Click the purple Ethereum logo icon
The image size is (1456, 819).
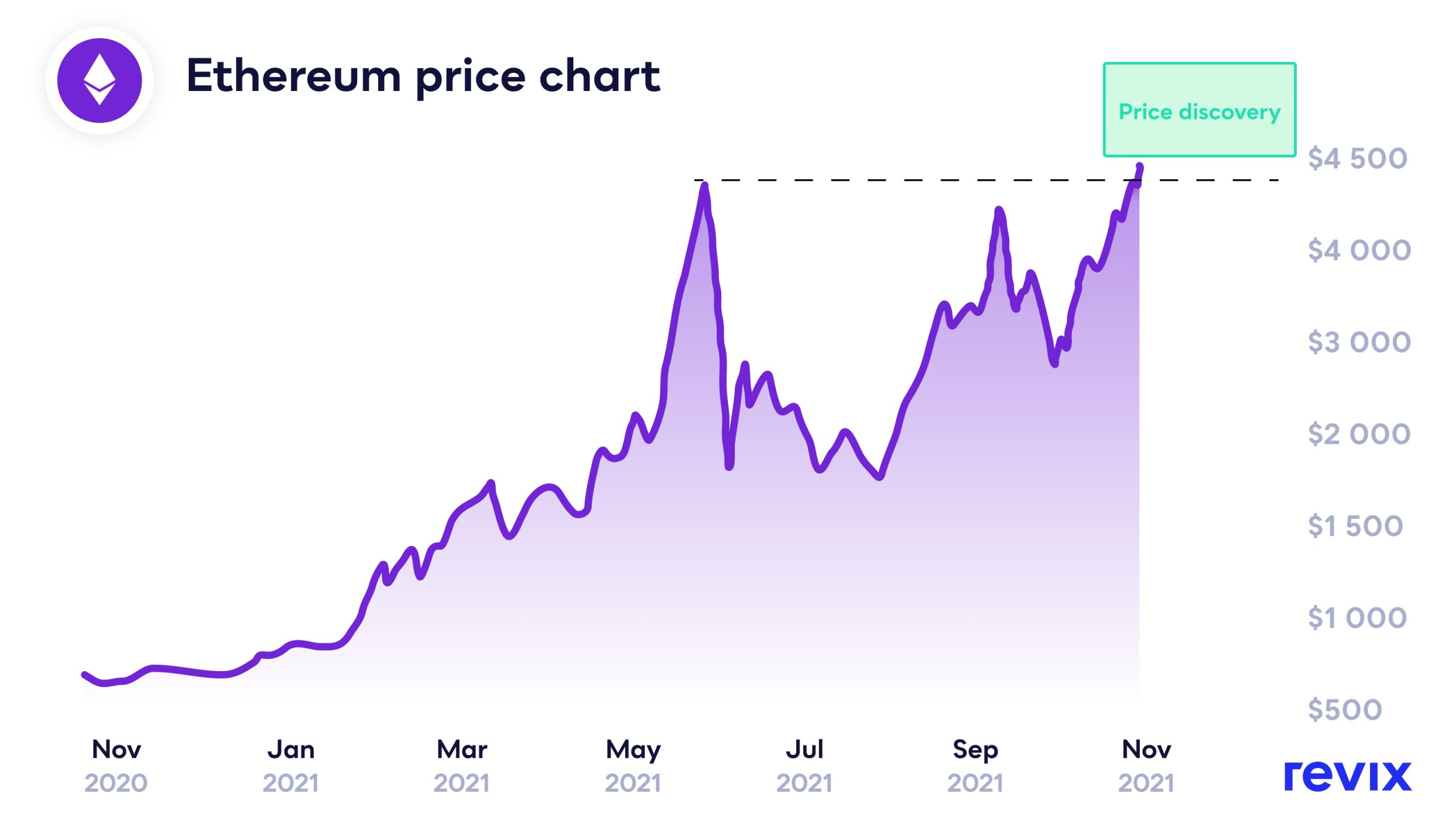click(100, 80)
